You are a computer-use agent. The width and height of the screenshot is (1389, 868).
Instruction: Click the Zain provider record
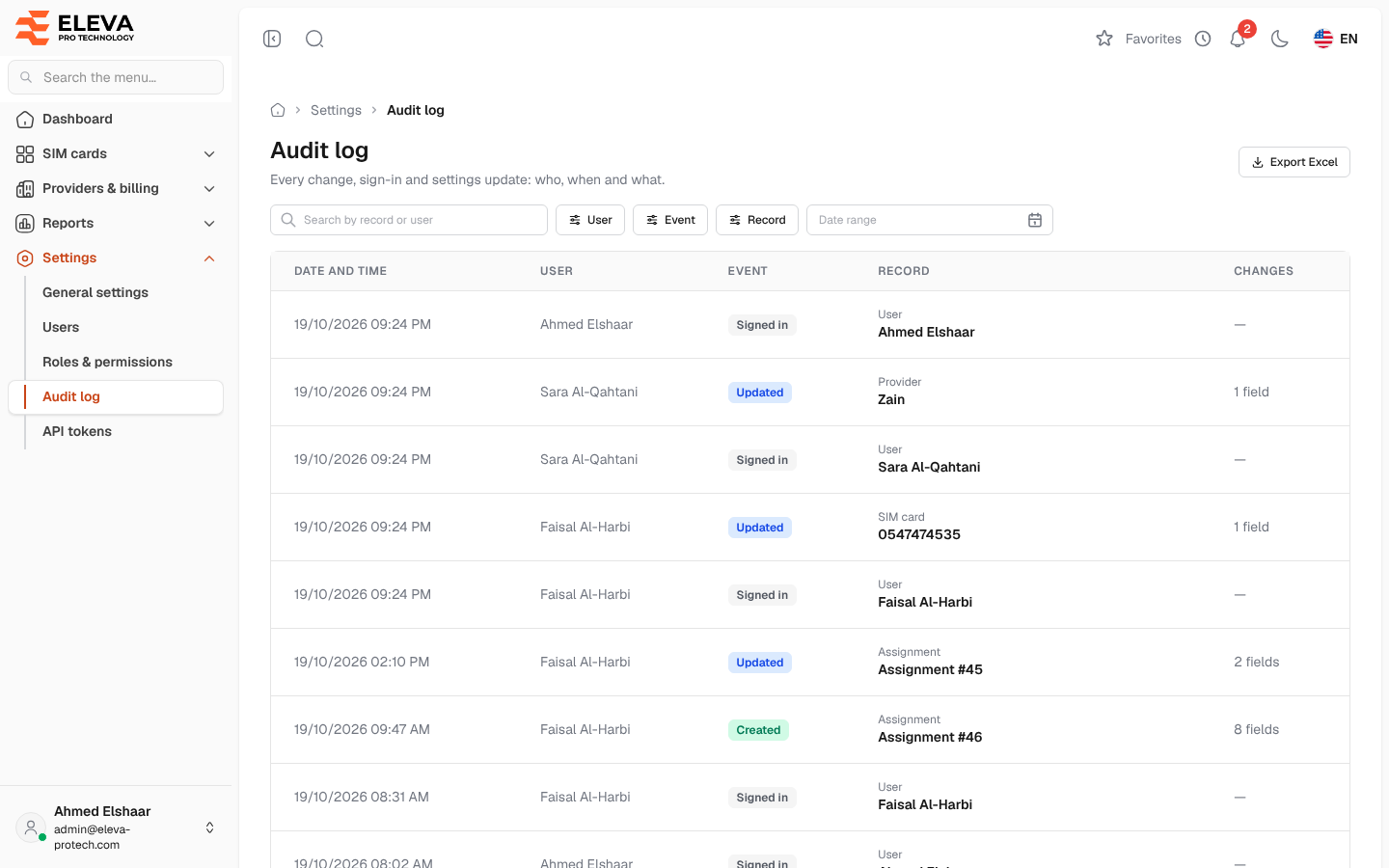pos(891,399)
